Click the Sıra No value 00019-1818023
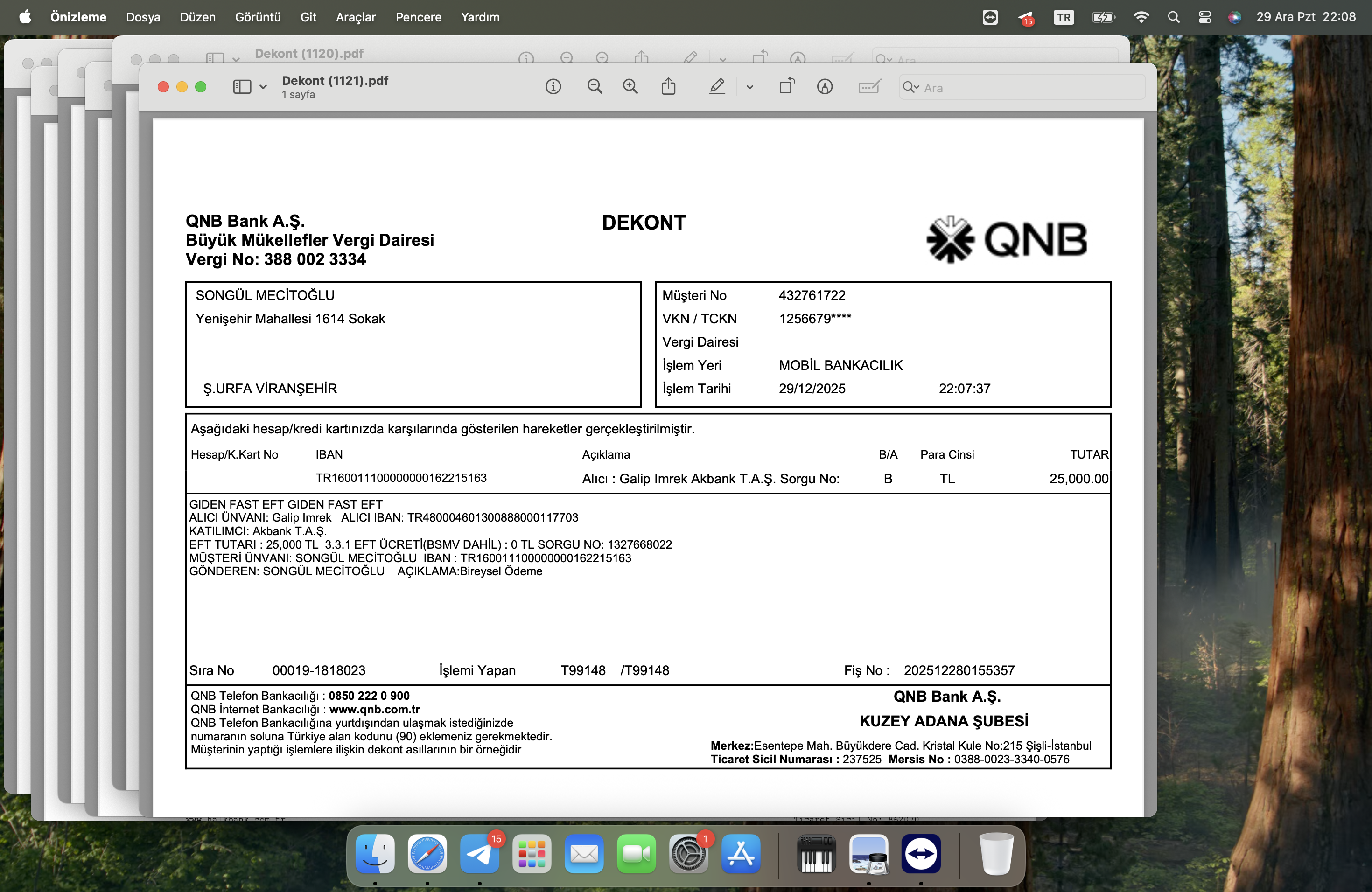The height and width of the screenshot is (892, 1372). click(x=319, y=671)
